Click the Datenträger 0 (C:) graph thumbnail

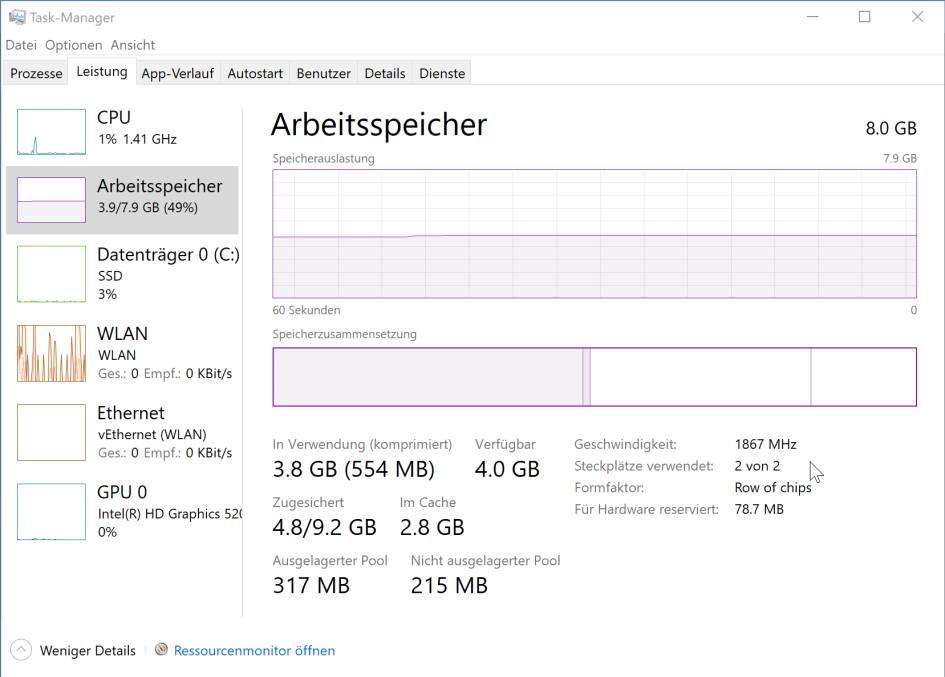(x=51, y=274)
